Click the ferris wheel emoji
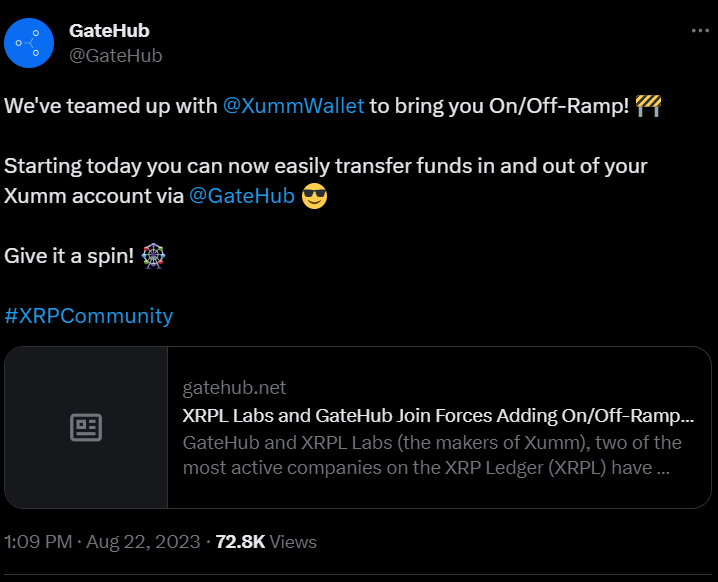Viewport: 718px width, 582px height. (x=154, y=256)
